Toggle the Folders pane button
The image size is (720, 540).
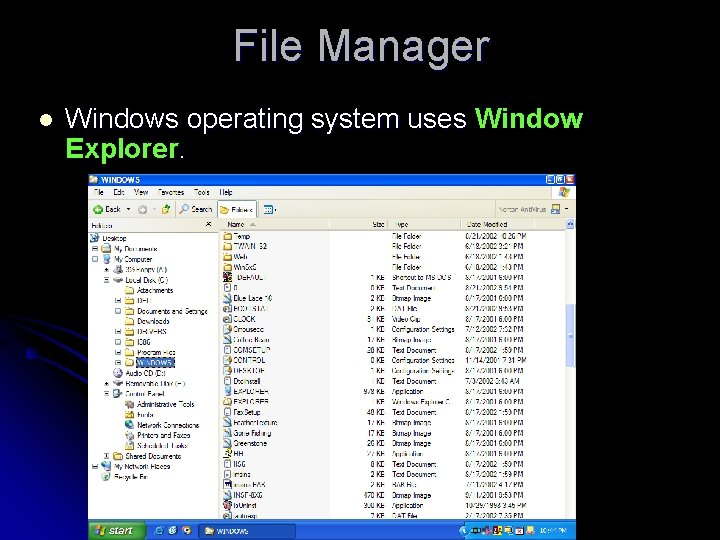[236, 210]
